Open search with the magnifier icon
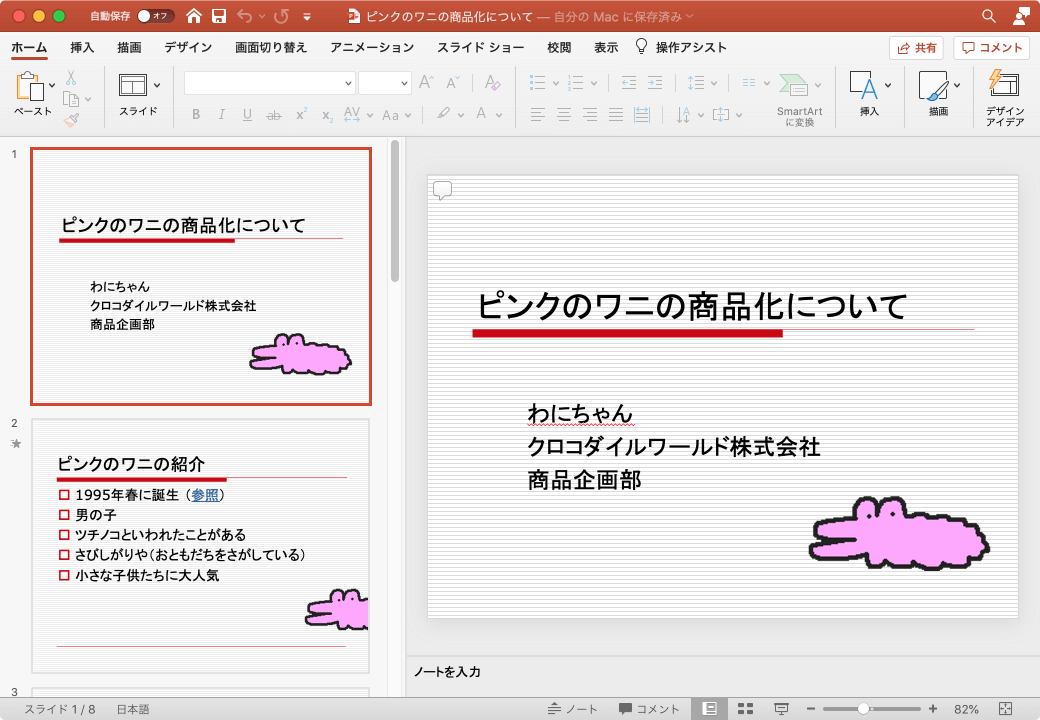 (989, 16)
